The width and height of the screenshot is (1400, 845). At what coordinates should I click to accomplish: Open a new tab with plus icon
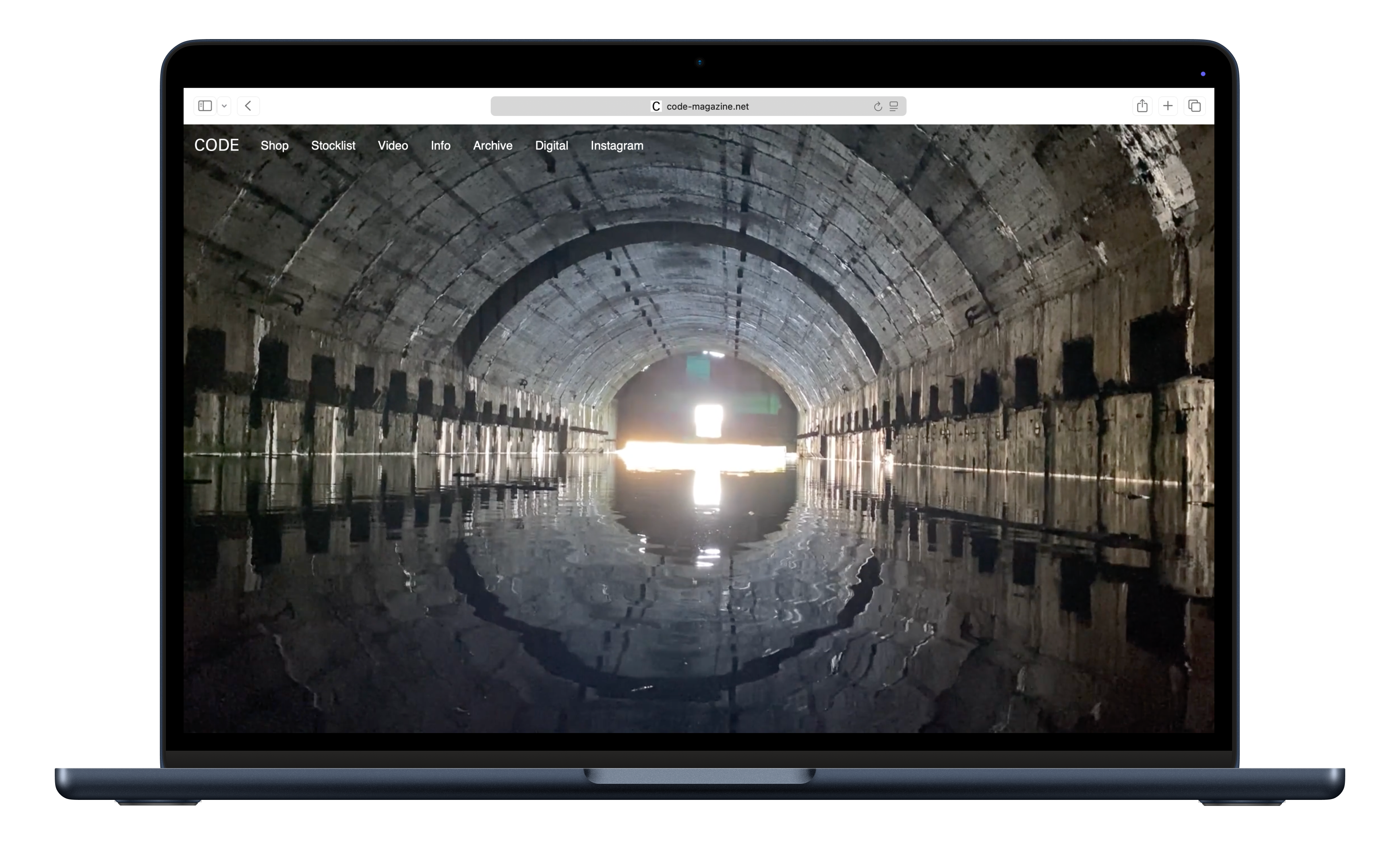(x=1168, y=106)
